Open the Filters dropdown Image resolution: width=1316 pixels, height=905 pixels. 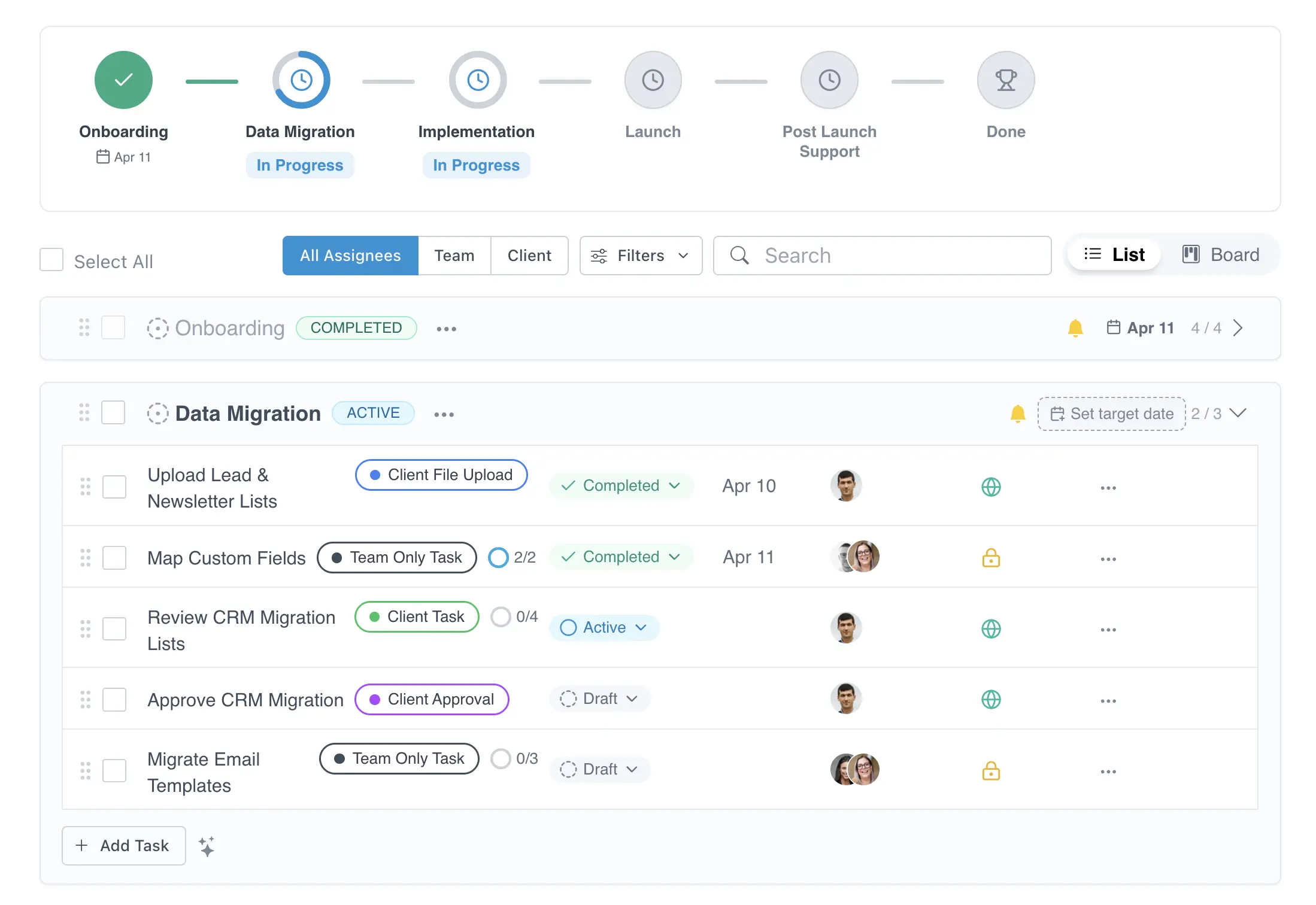pos(640,256)
